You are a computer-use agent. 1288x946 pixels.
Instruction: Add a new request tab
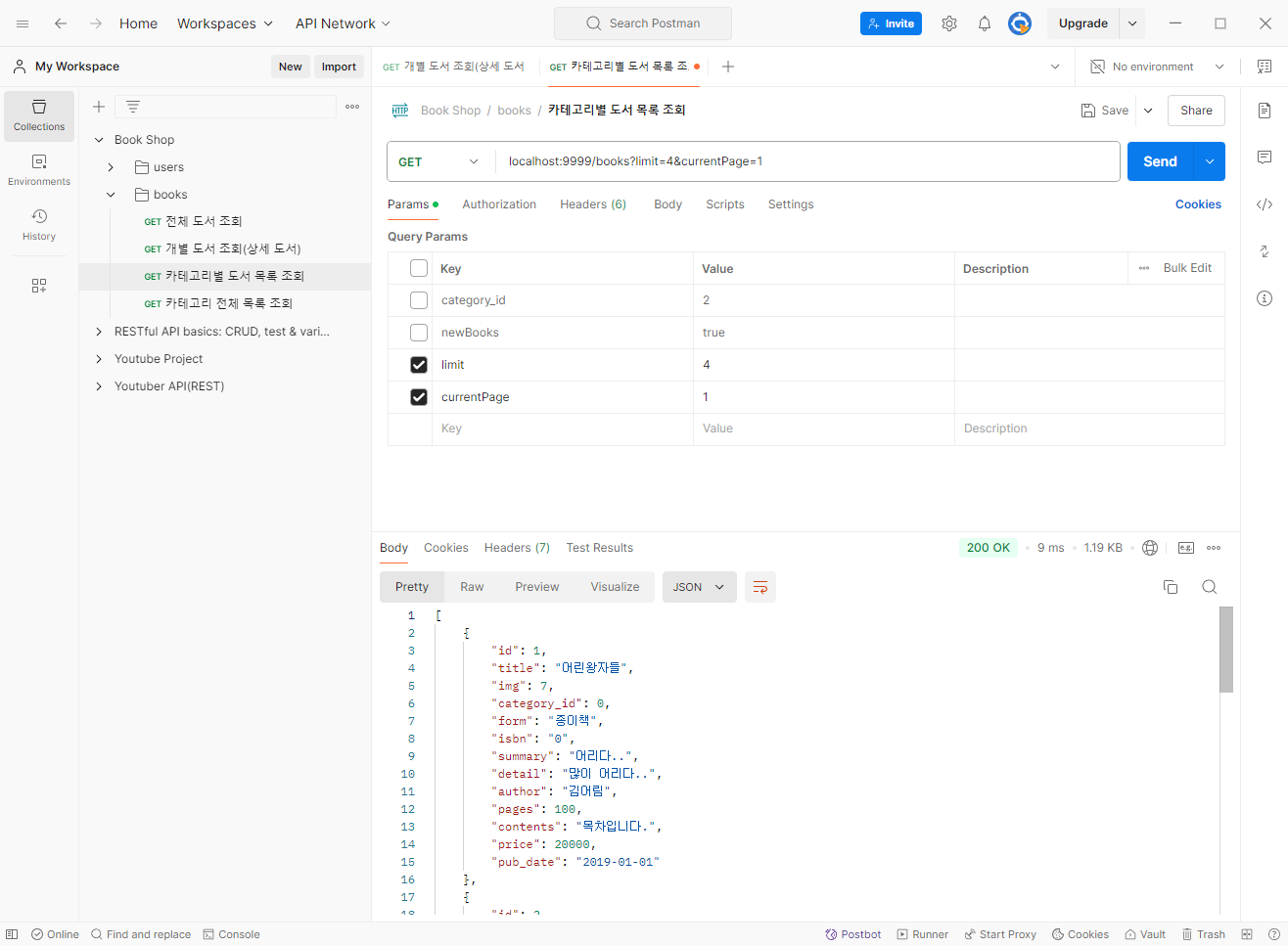pyautogui.click(x=728, y=67)
